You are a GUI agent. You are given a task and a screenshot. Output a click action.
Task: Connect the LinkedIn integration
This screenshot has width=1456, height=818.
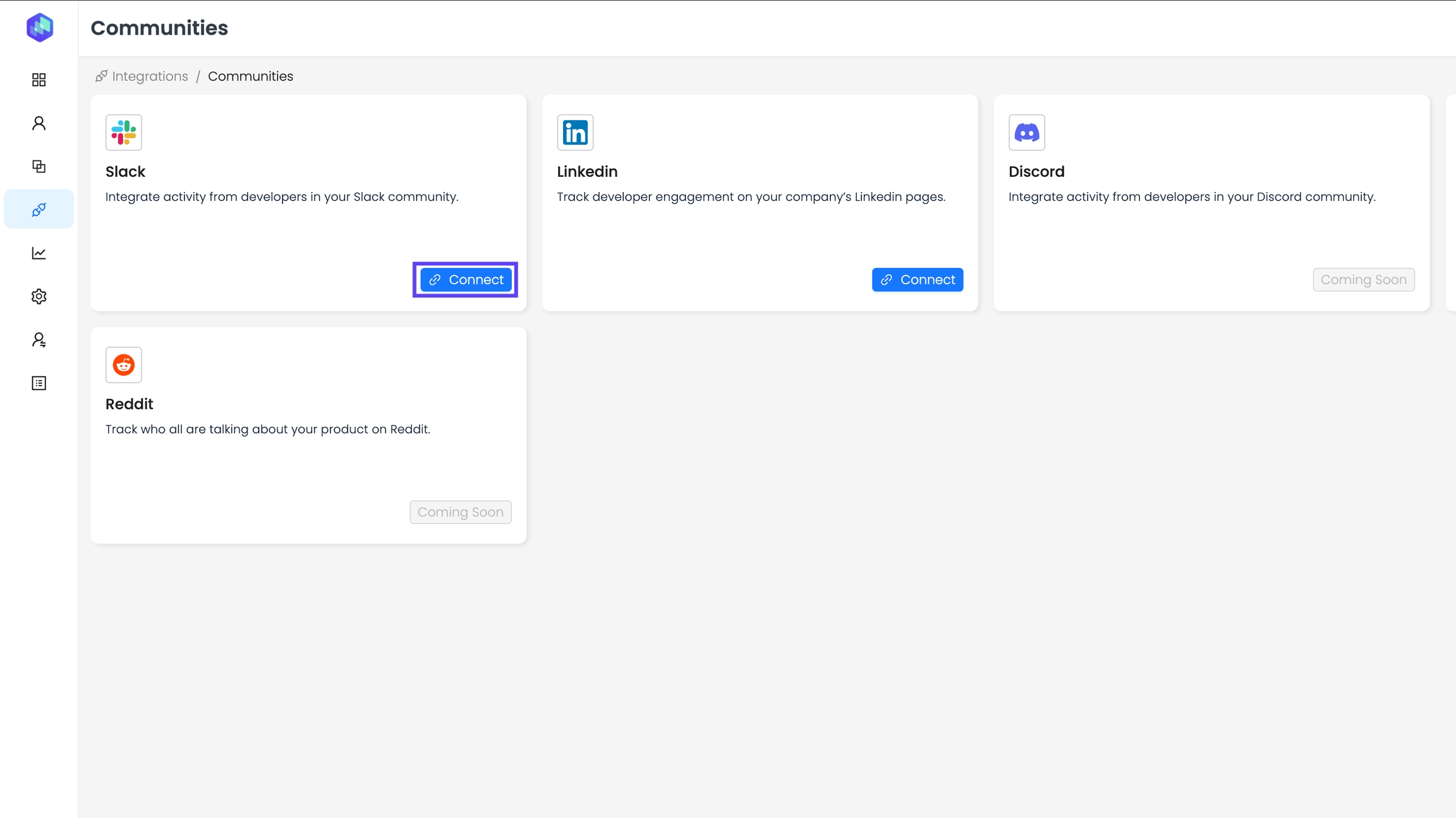point(917,280)
